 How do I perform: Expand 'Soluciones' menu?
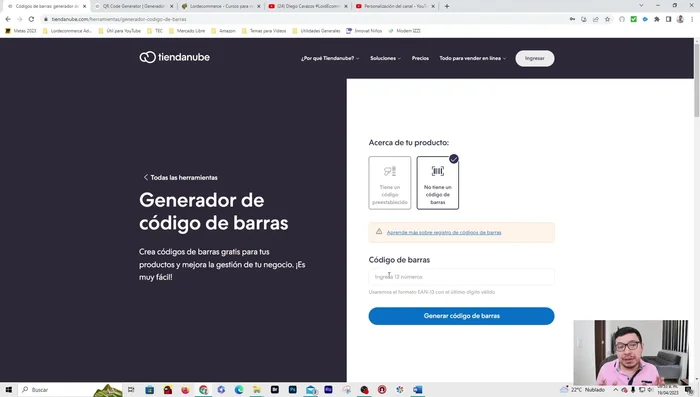385,58
